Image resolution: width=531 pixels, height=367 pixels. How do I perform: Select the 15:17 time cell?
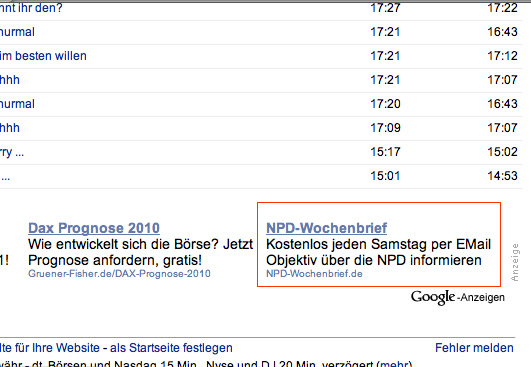pyautogui.click(x=385, y=152)
